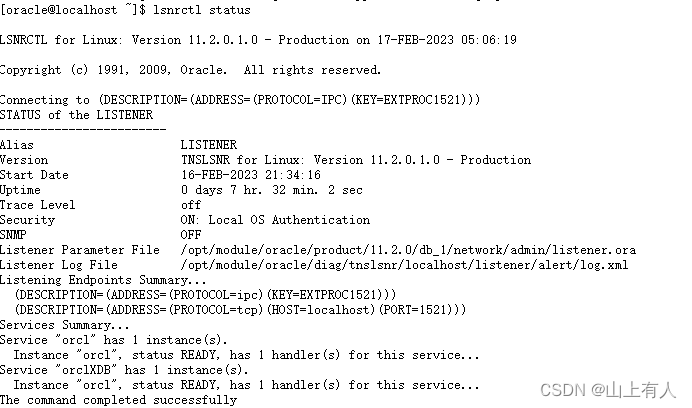Click the Trace Level off value
692x408 pixels.
coord(191,205)
